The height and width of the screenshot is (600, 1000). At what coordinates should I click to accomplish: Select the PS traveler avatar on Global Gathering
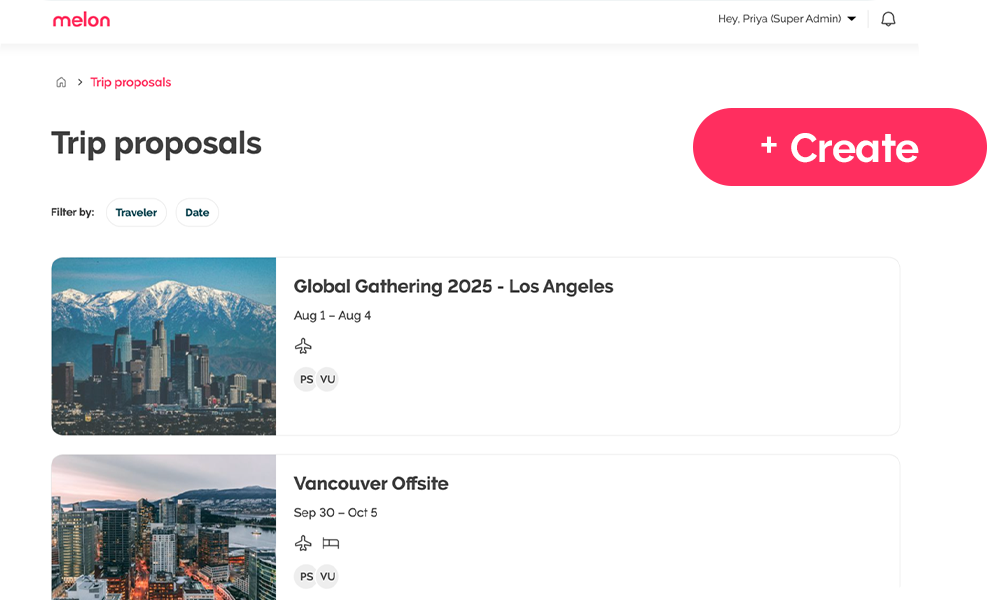point(306,379)
